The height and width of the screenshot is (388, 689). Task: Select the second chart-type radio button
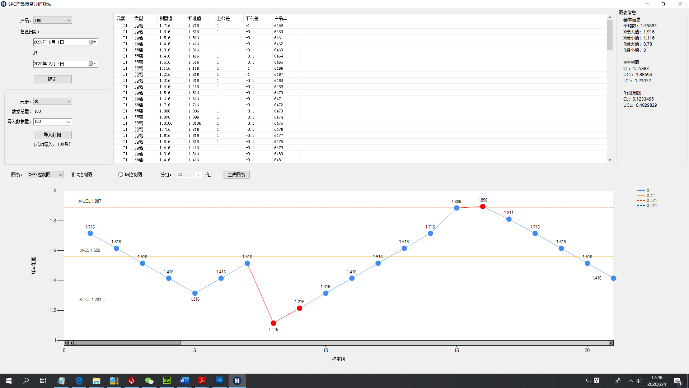pos(120,174)
